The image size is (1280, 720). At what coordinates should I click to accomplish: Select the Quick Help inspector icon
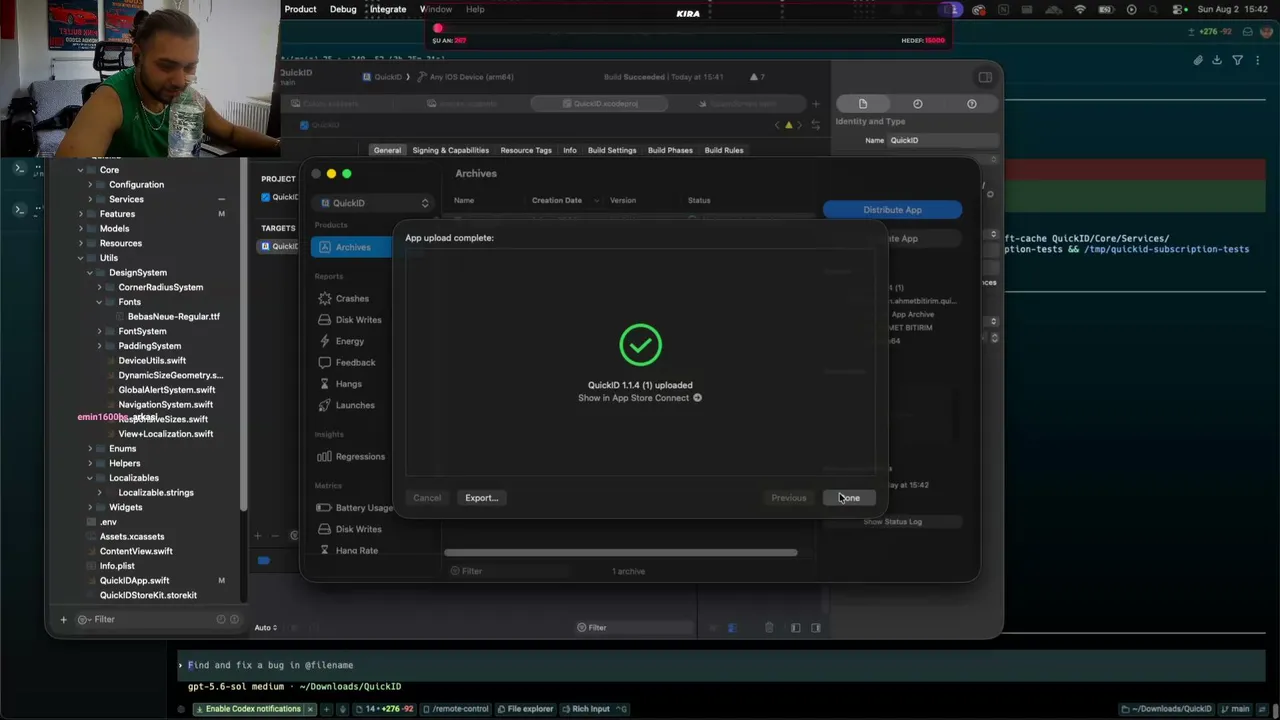point(971,104)
